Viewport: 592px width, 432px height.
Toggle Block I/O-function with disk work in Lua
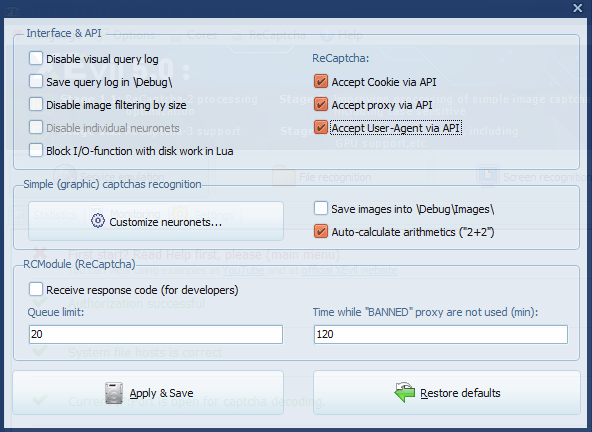coord(36,151)
